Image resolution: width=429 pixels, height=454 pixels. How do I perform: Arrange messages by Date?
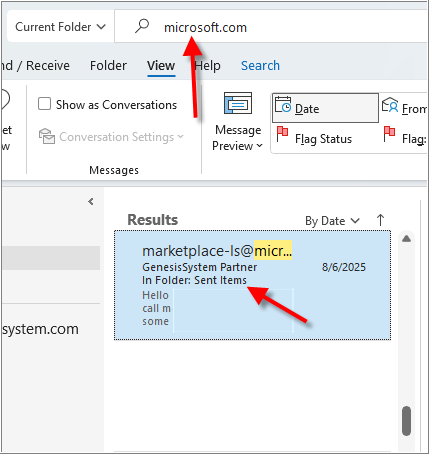click(x=326, y=108)
